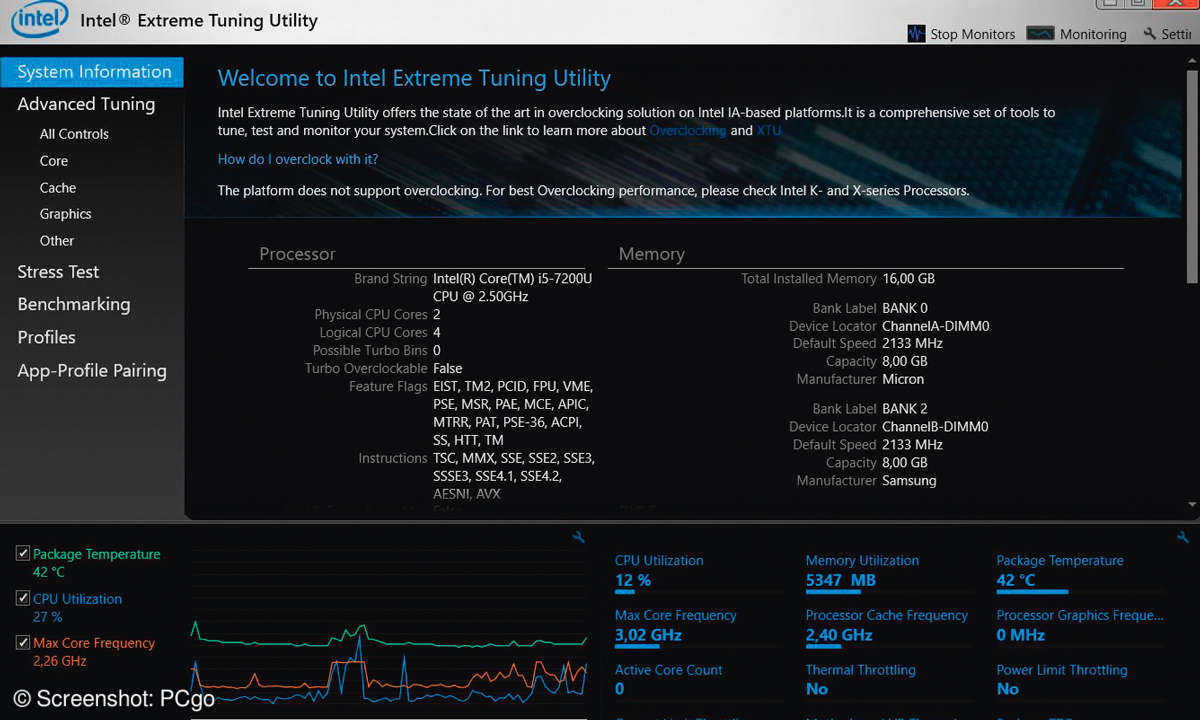Open the Benchmarking section

tap(74, 304)
